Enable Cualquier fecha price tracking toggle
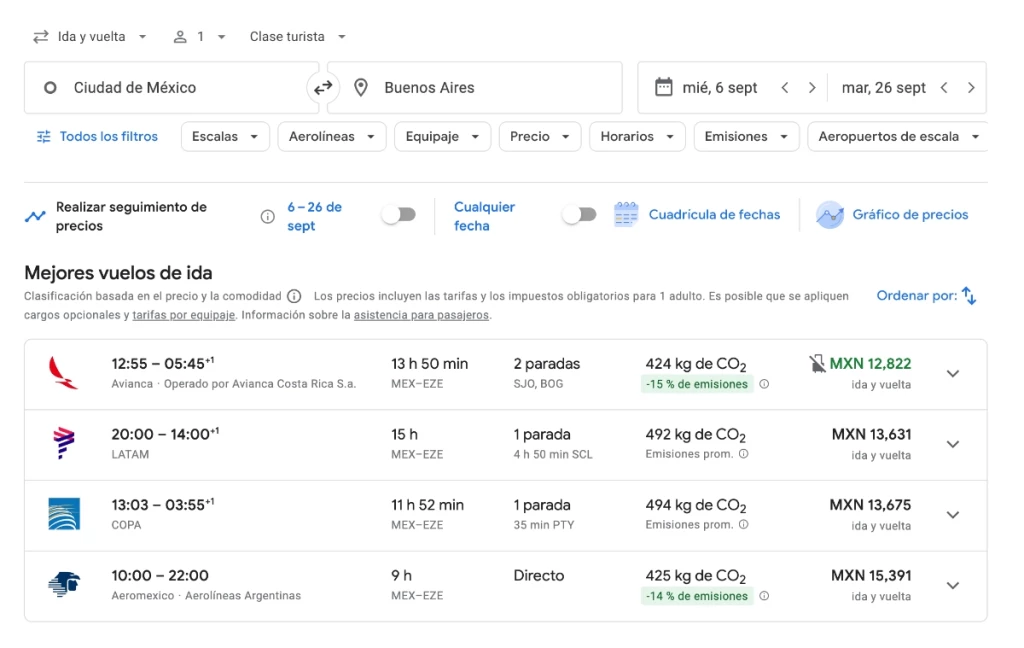 coord(578,215)
